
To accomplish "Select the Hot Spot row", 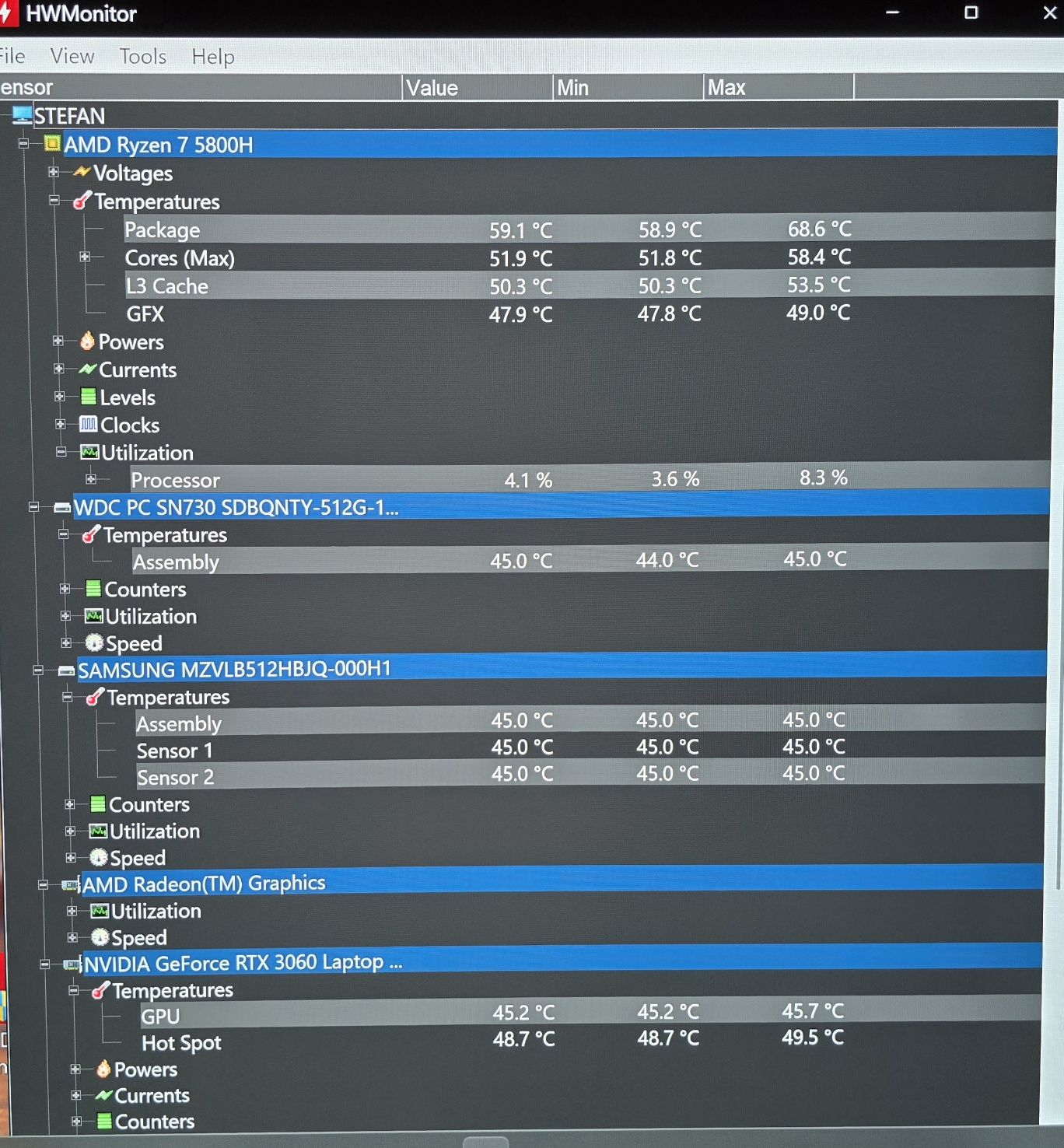I will point(590,1041).
